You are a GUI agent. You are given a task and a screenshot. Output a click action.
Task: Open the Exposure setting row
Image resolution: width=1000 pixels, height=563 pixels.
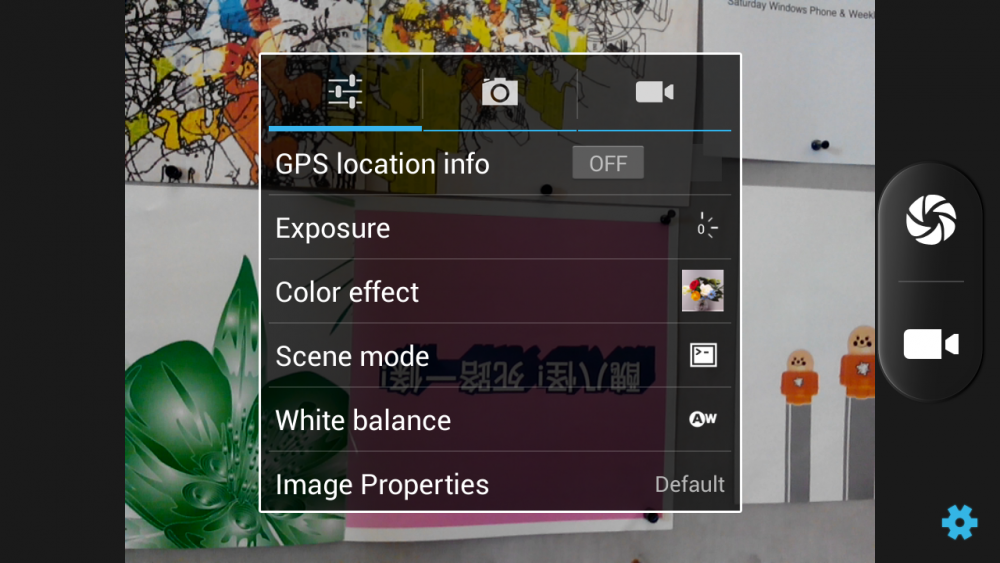pos(499,228)
